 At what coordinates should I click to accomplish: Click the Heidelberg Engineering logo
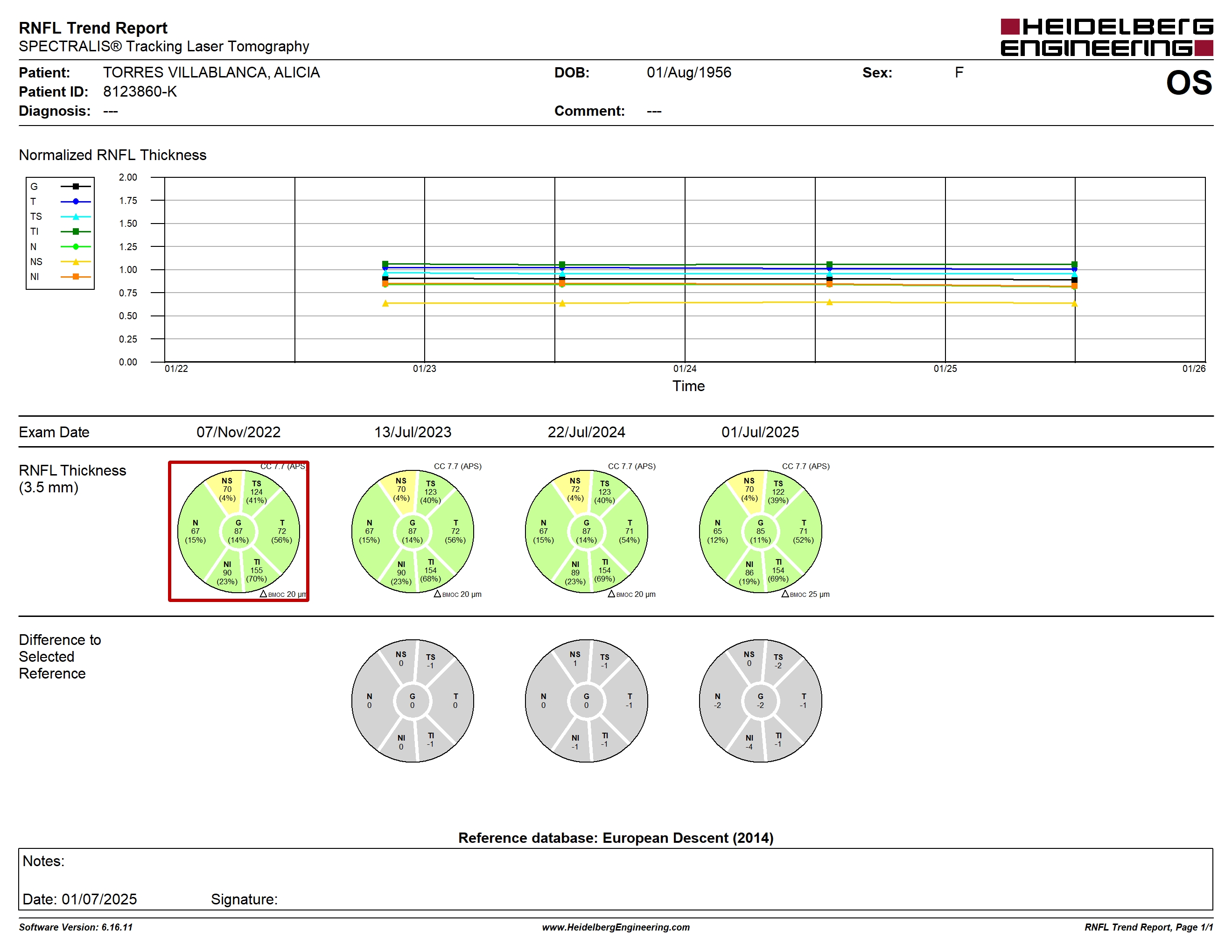(x=1106, y=37)
